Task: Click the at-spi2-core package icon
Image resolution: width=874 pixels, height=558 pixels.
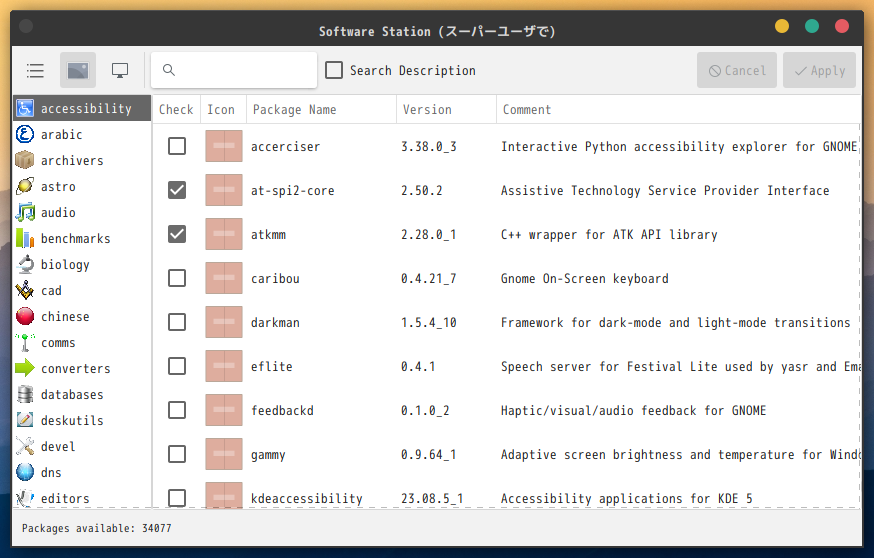Action: [x=224, y=190]
